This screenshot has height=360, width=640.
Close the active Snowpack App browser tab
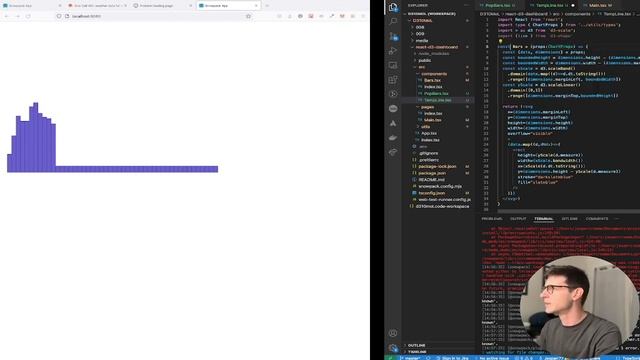(x=256, y=6)
